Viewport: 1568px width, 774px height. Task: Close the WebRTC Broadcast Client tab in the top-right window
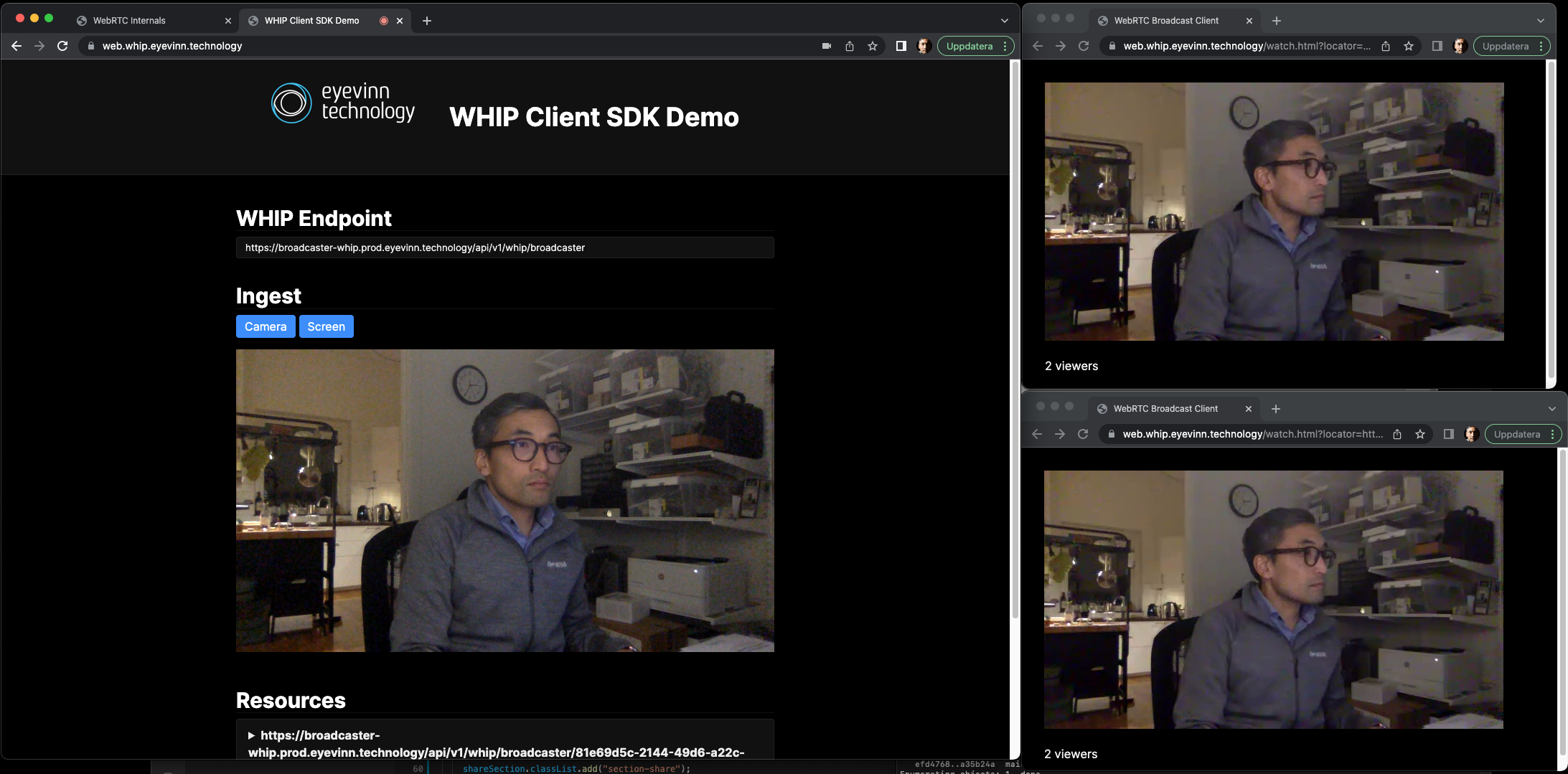(1249, 21)
